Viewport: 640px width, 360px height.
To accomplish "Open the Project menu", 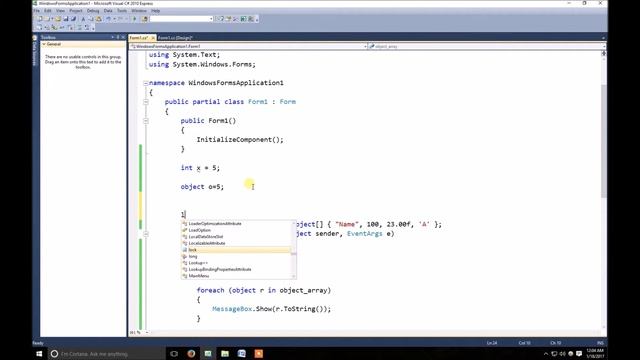I will 76,11.
